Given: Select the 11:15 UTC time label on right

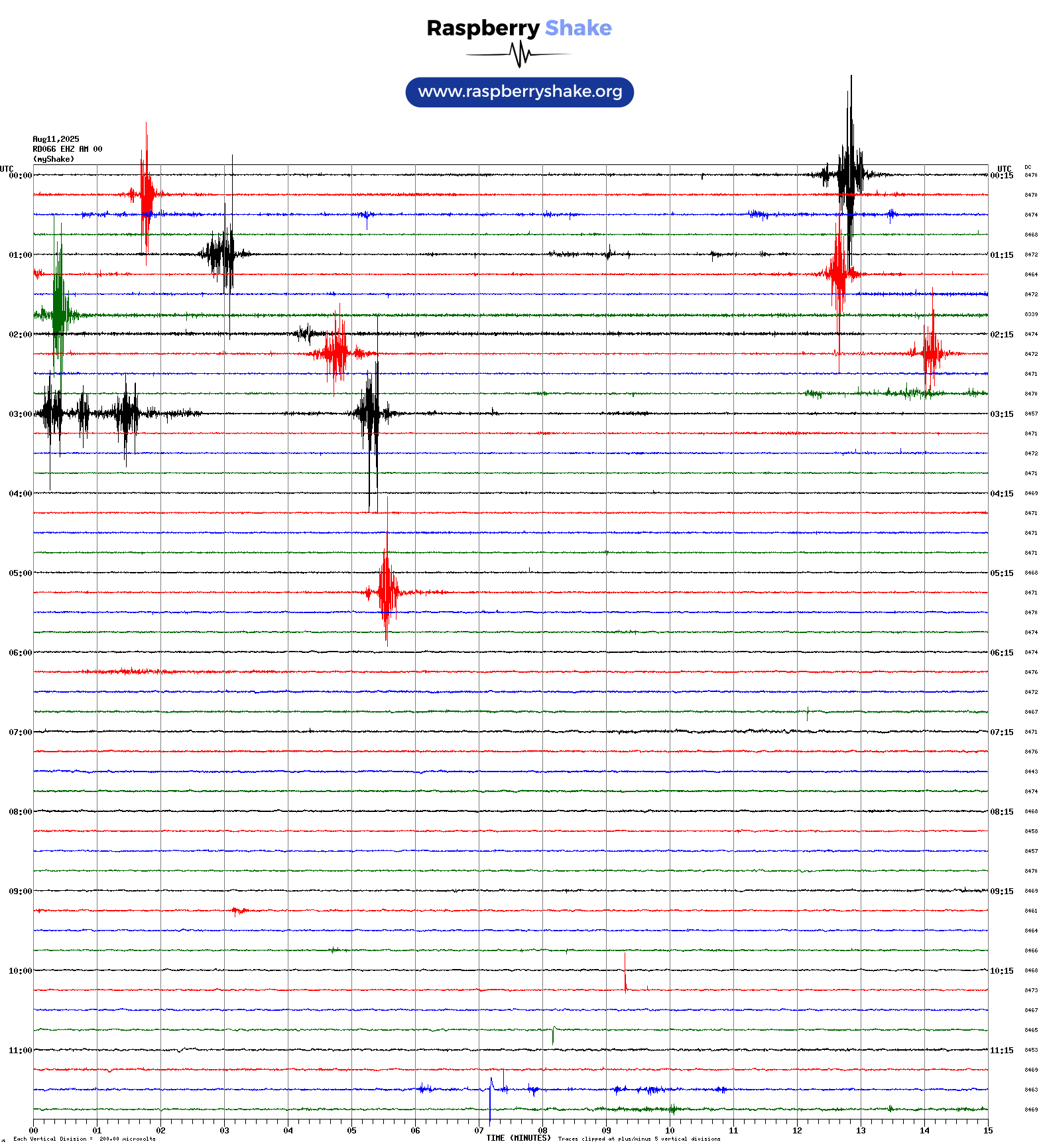Looking at the screenshot, I should pyautogui.click(x=1001, y=1051).
